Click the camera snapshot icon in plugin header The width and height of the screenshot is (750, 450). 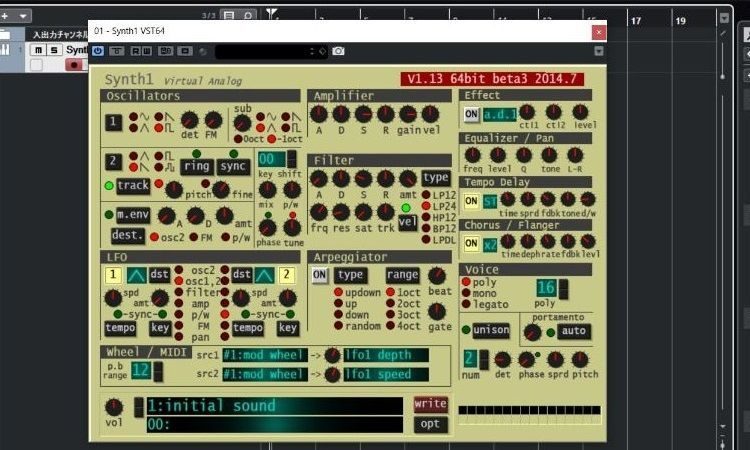(338, 51)
